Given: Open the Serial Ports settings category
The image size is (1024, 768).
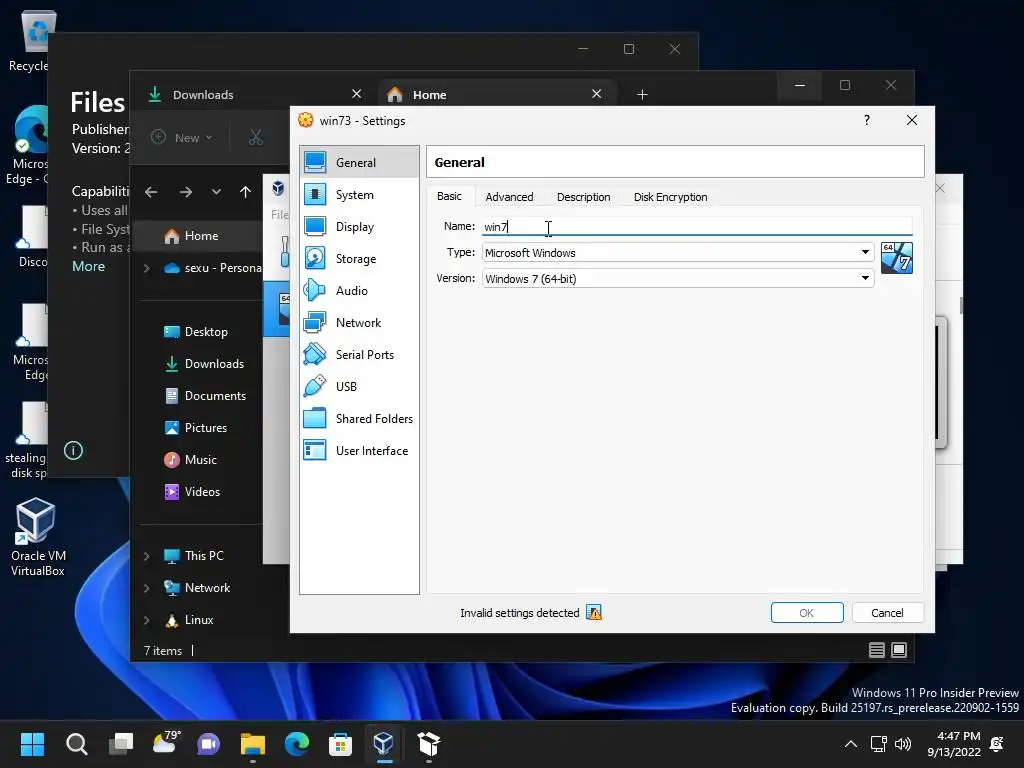Looking at the screenshot, I should [x=359, y=355].
